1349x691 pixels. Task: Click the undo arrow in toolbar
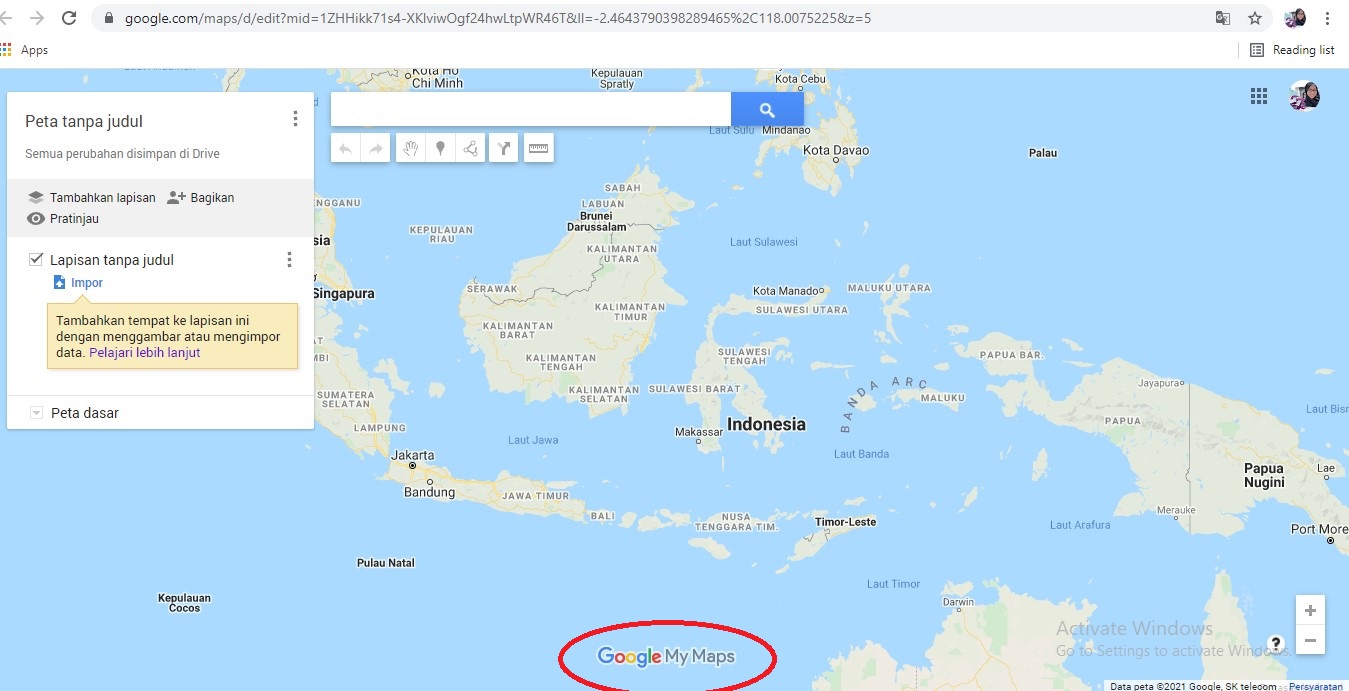point(345,149)
